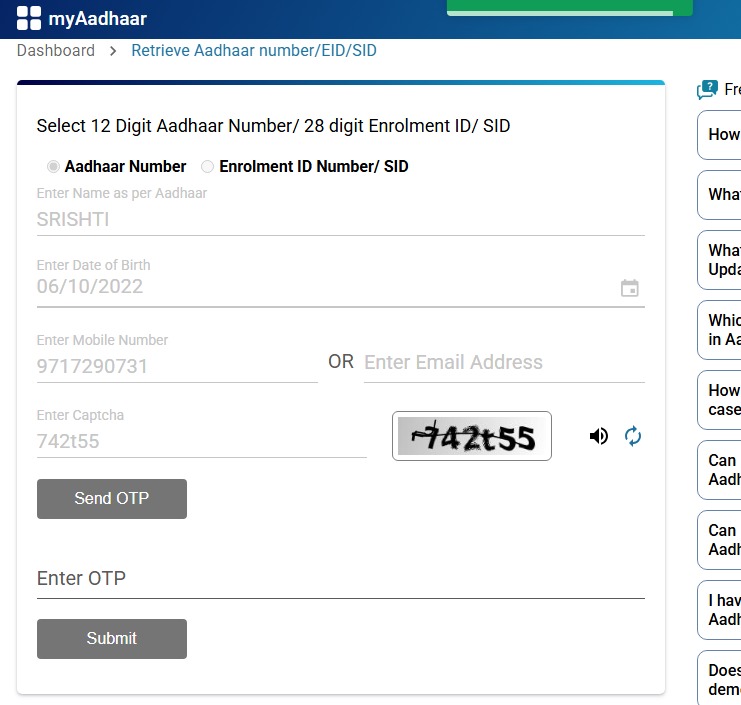The height and width of the screenshot is (705, 741).
Task: Focus the Mobile Number field
Action: (176, 366)
